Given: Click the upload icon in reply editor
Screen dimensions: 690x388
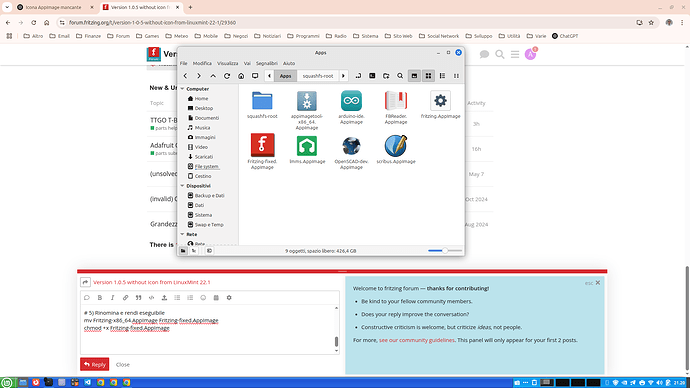Looking at the screenshot, I should (x=164, y=298).
